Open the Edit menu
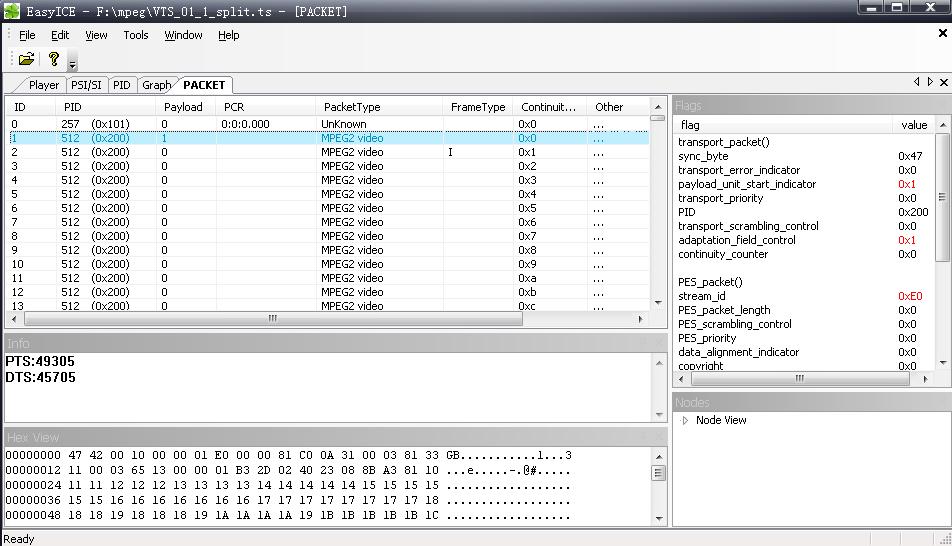 pos(60,35)
